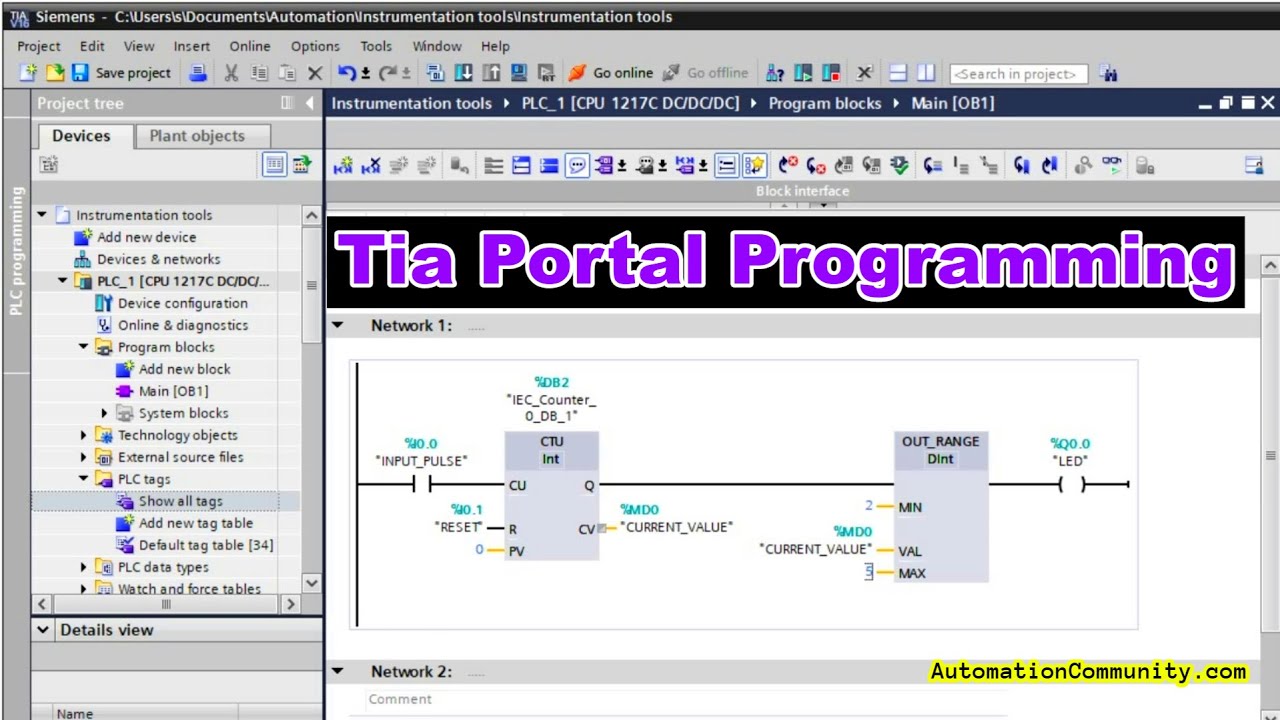1280x720 pixels.
Task: Open the Edit menu
Action: (92, 46)
